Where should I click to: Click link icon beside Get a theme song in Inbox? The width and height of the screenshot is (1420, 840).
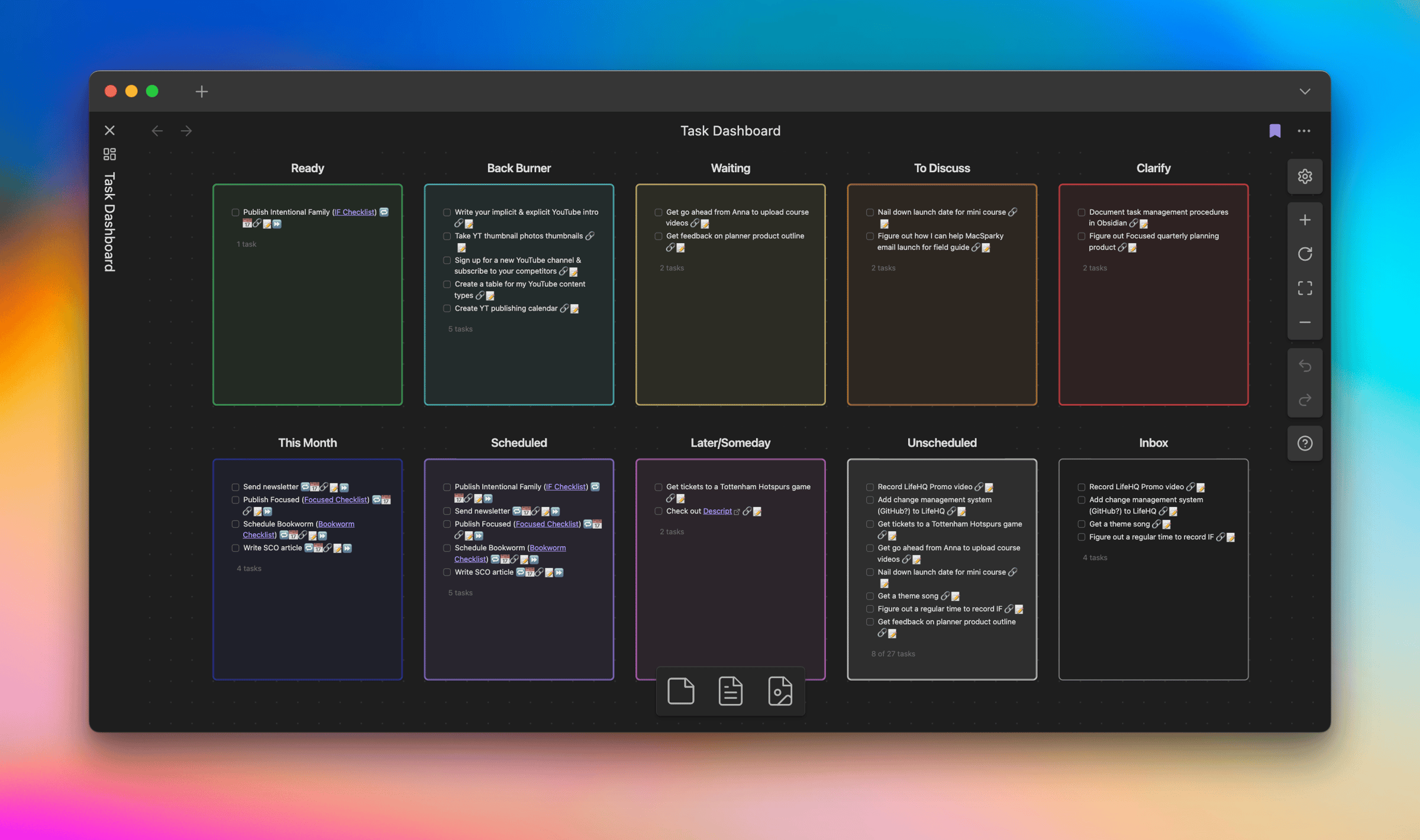[x=1156, y=524]
